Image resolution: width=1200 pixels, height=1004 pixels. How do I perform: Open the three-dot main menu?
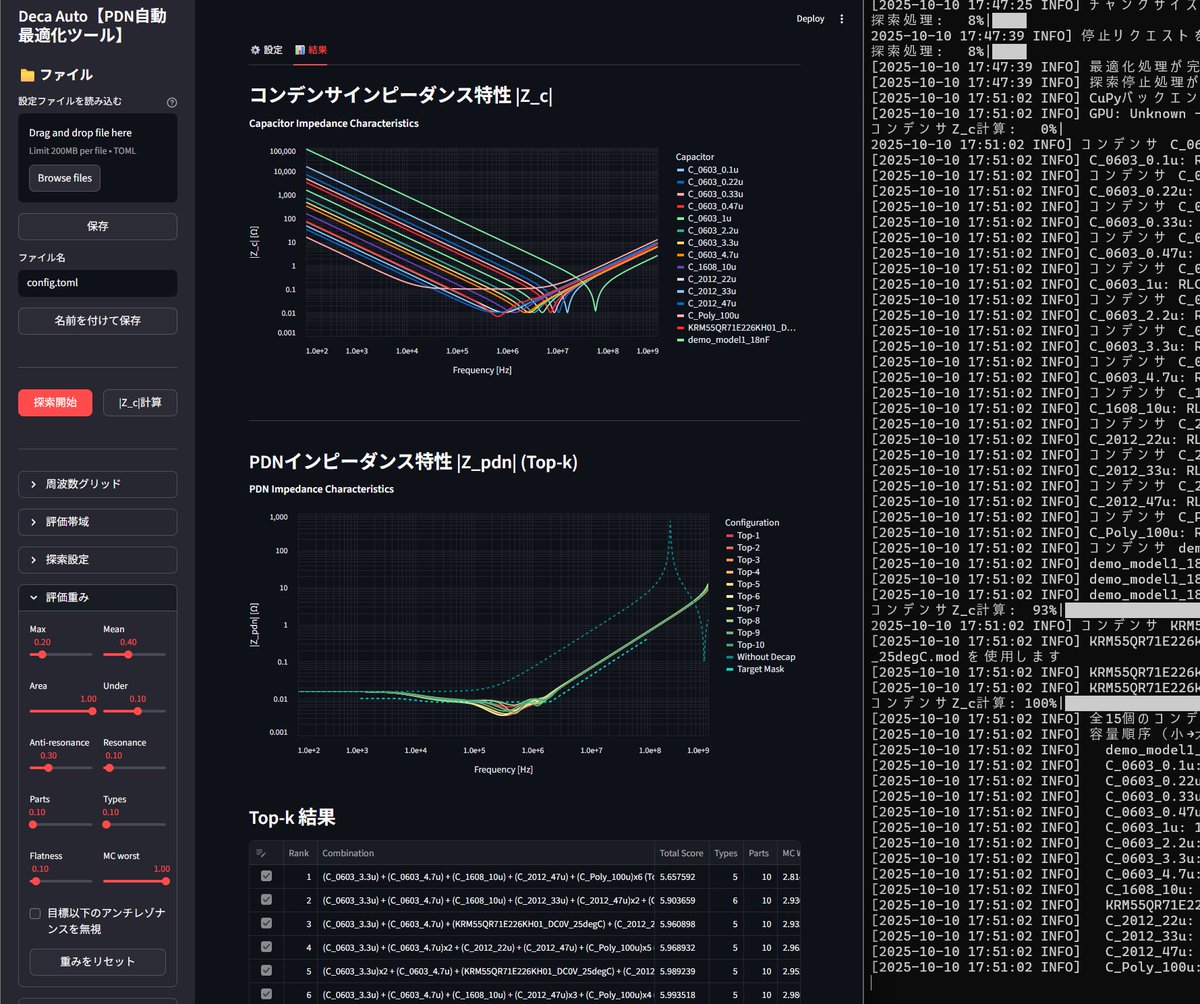point(841,18)
